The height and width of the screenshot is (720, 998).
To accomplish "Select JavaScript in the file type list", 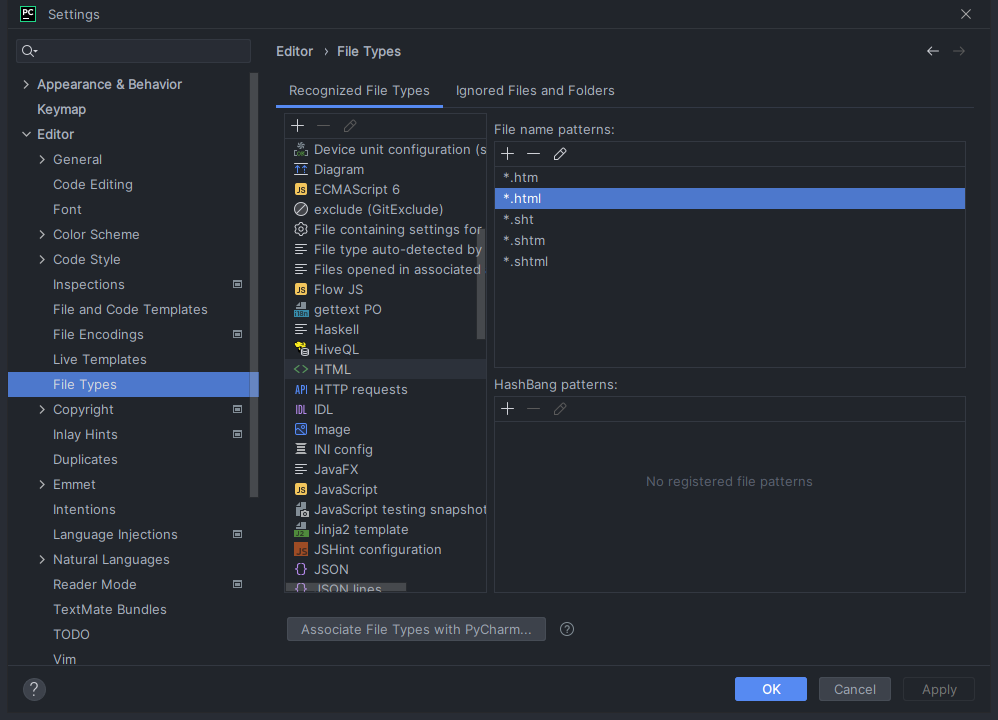I will [345, 489].
